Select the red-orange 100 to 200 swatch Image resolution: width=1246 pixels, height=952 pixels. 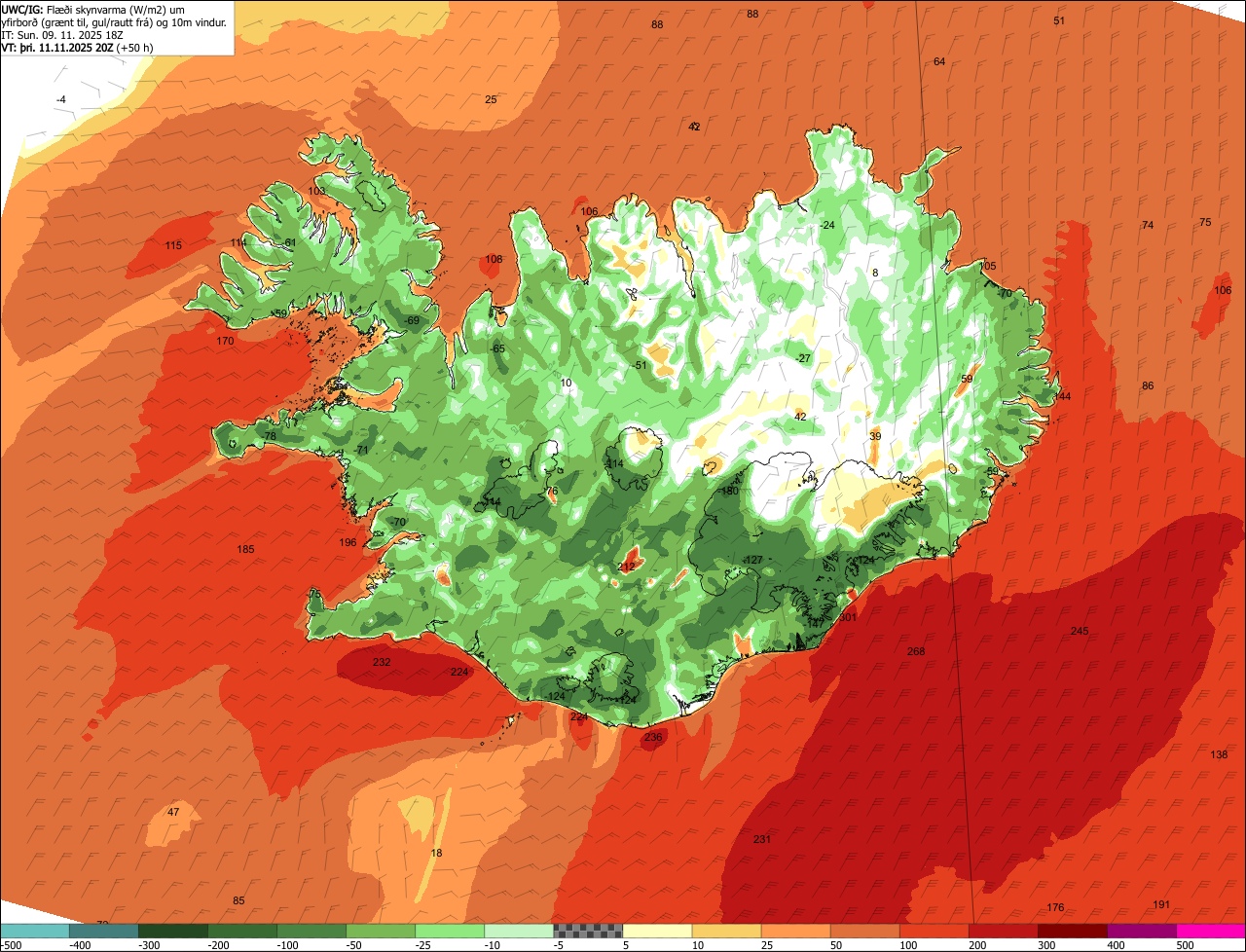933,931
